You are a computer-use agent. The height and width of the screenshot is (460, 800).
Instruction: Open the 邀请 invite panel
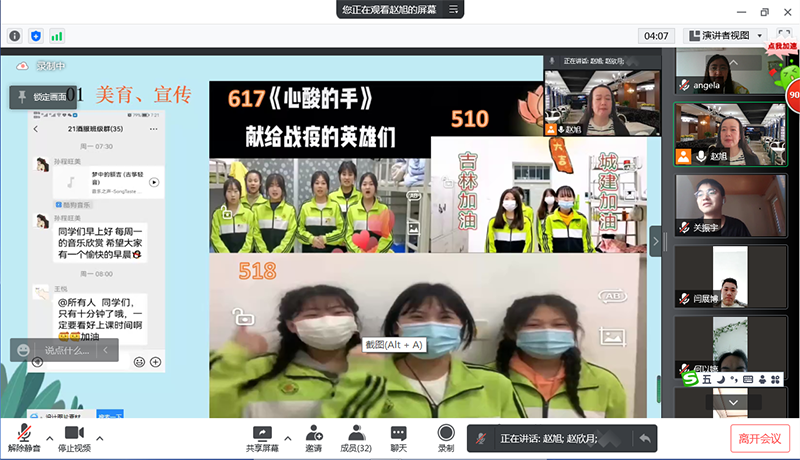(314, 439)
